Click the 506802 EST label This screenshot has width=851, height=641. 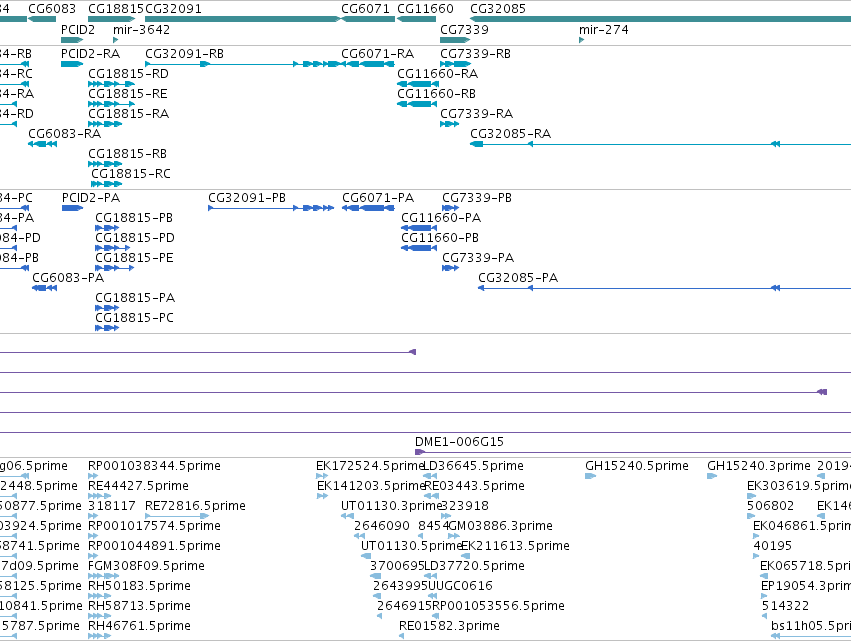tap(770, 506)
